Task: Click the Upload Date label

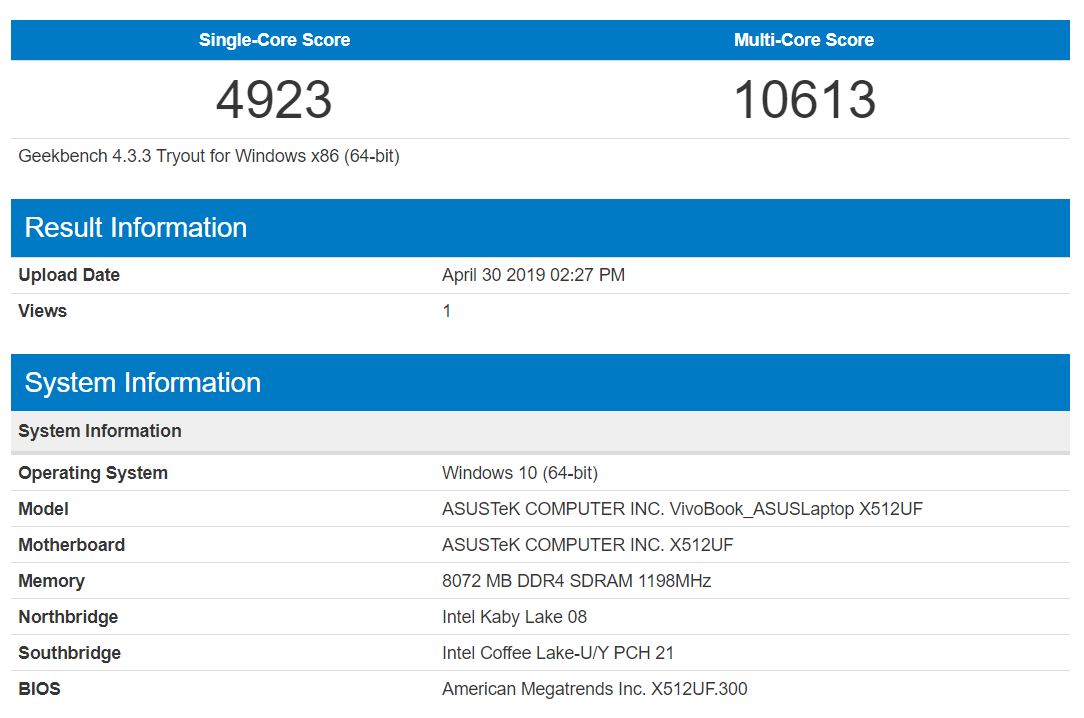Action: [x=69, y=275]
